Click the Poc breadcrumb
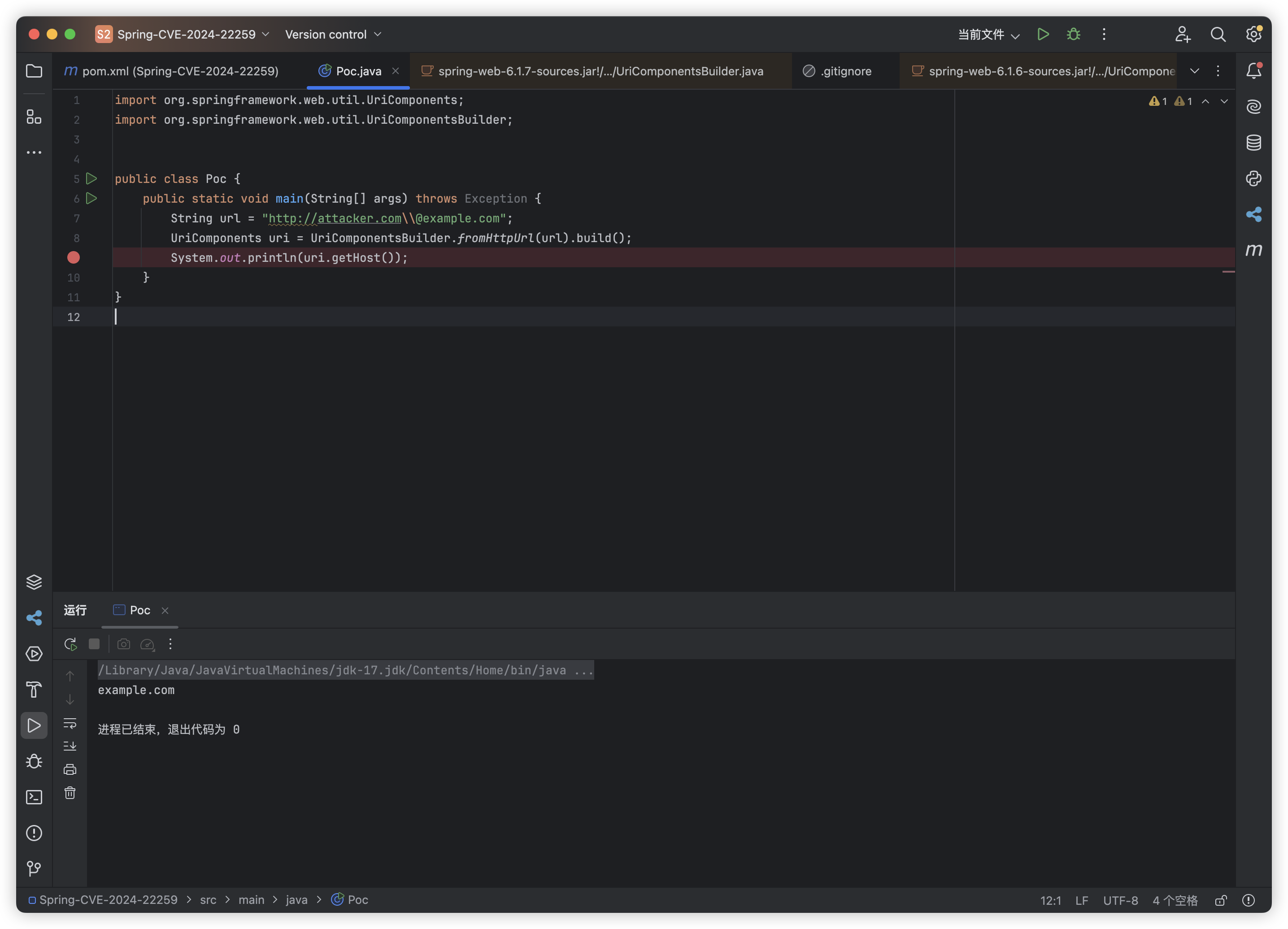Image resolution: width=1288 pixels, height=929 pixels. [350, 900]
